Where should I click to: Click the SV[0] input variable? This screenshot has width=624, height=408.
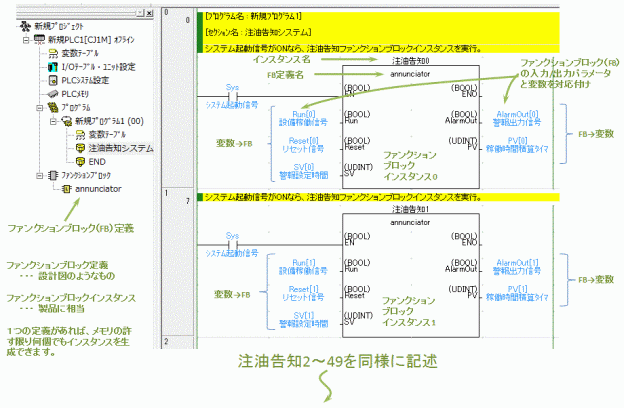(304, 171)
